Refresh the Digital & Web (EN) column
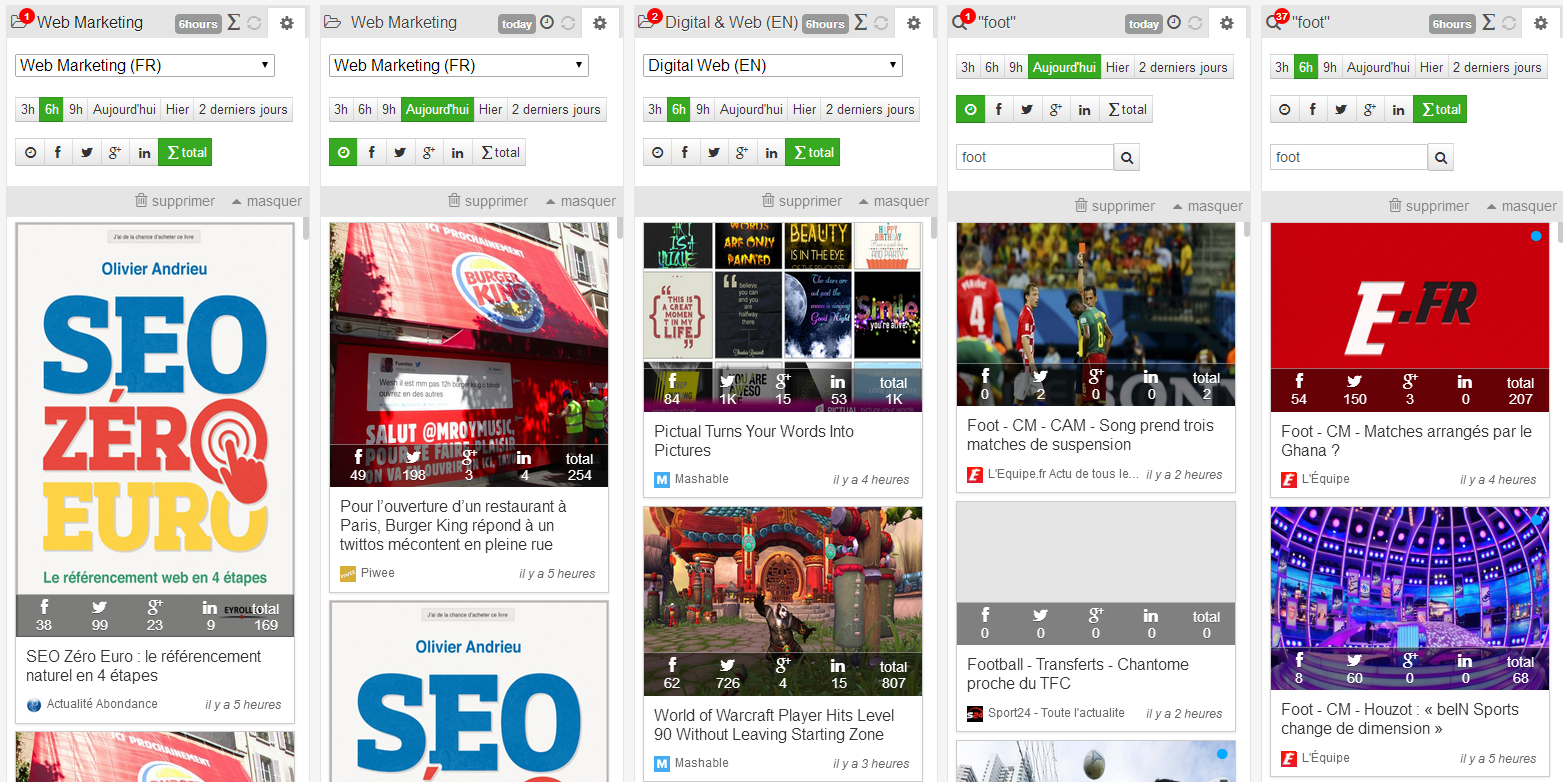This screenshot has height=782, width=1563. point(881,23)
